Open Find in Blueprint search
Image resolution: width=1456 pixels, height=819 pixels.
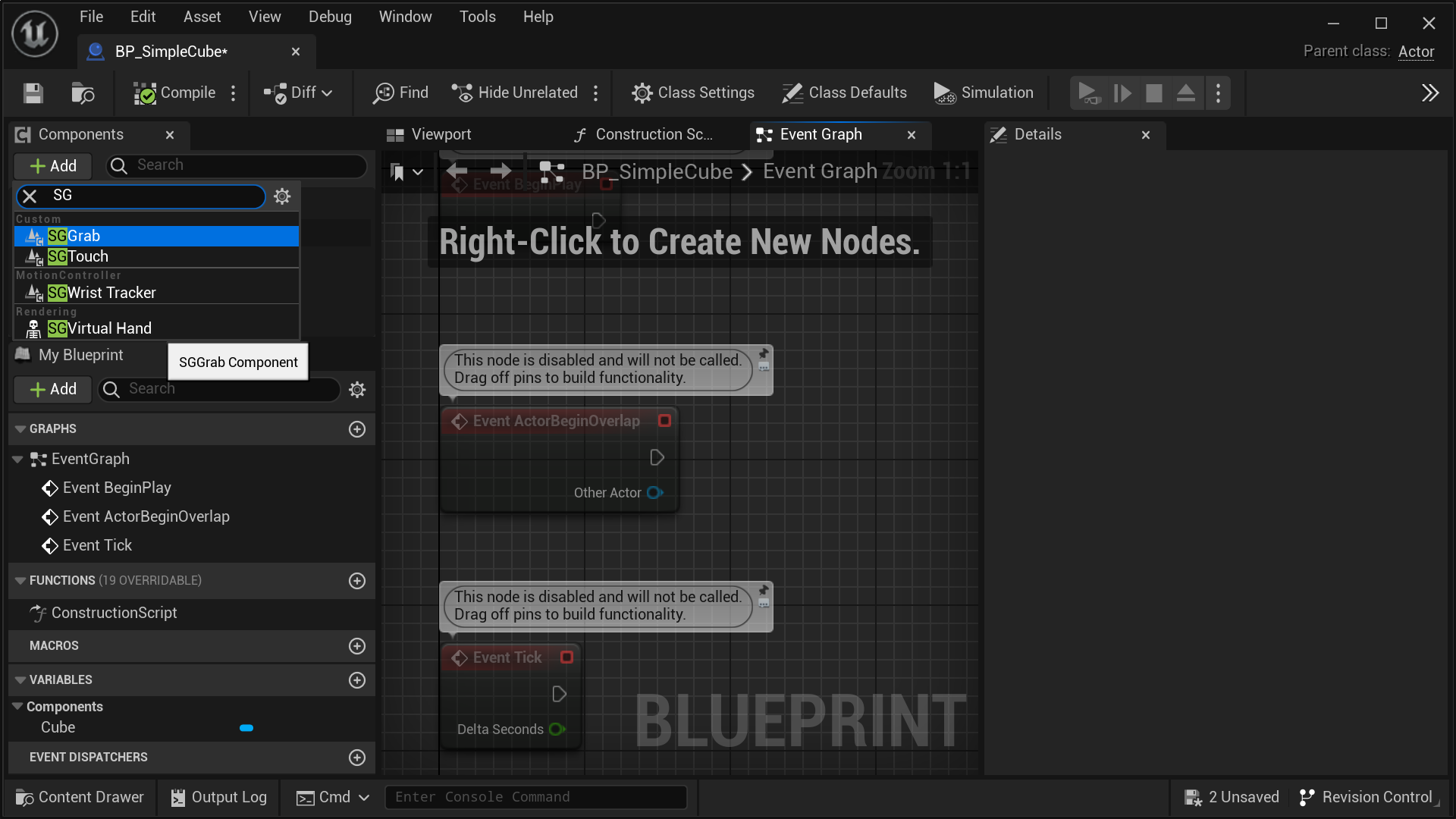pyautogui.click(x=400, y=93)
